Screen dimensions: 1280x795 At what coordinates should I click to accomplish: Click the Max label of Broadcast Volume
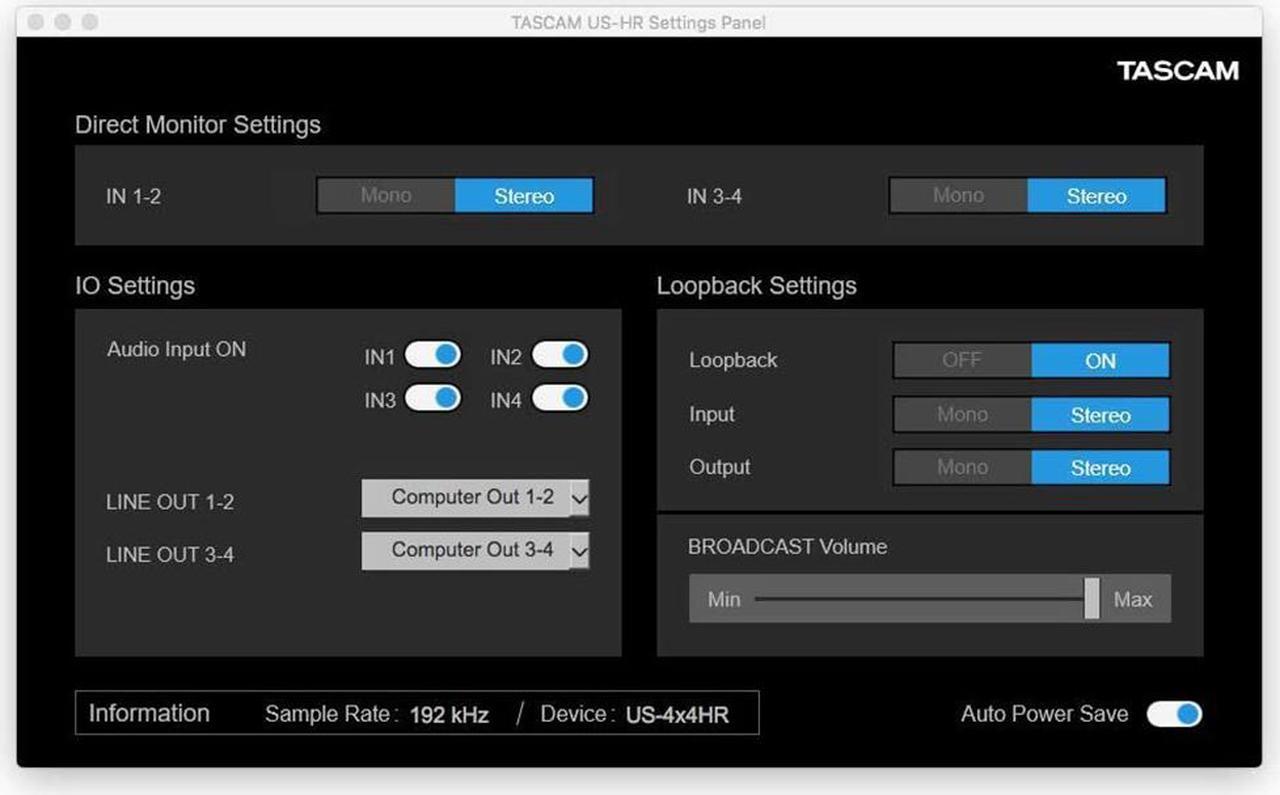[1133, 599]
